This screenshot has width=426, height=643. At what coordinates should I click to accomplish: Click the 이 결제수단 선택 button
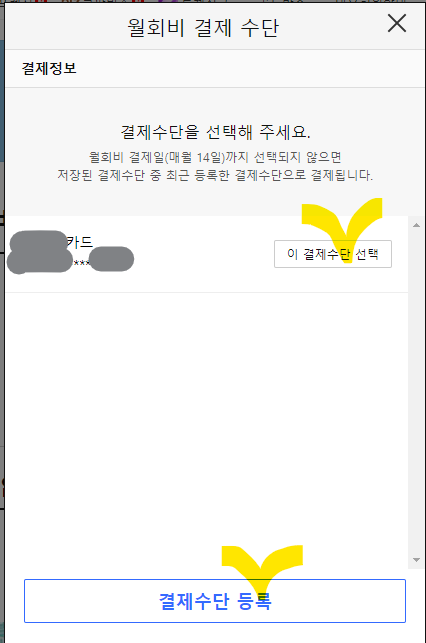(333, 254)
